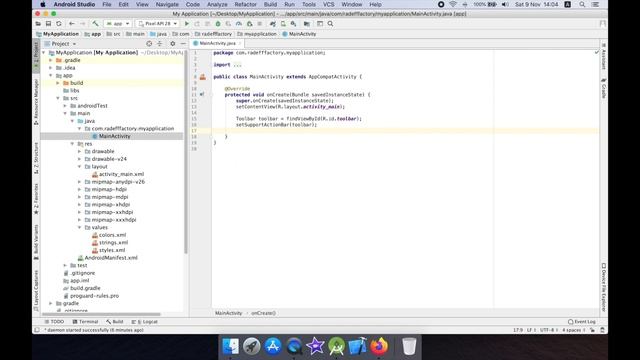Open Finder from the dock

point(230,346)
